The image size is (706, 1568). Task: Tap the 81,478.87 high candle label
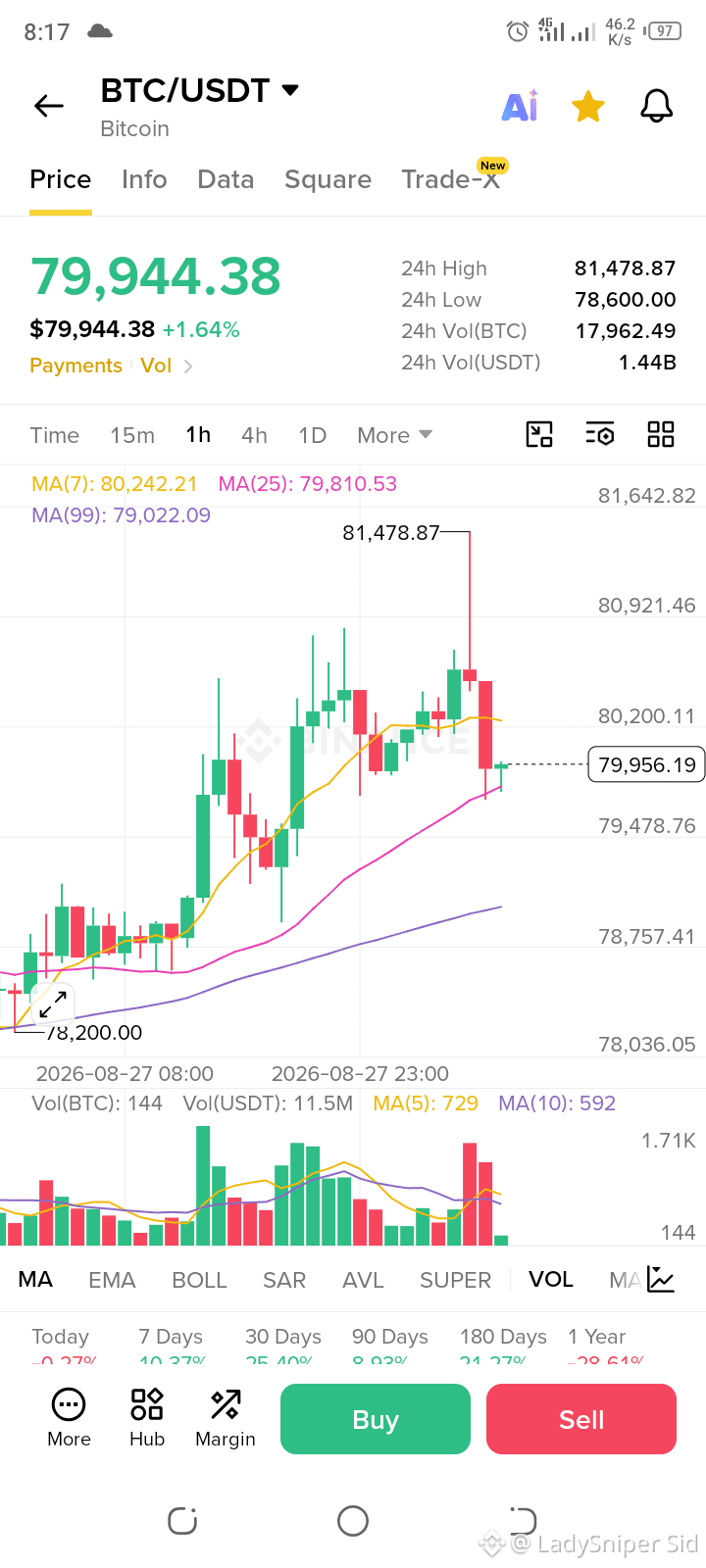point(391,533)
